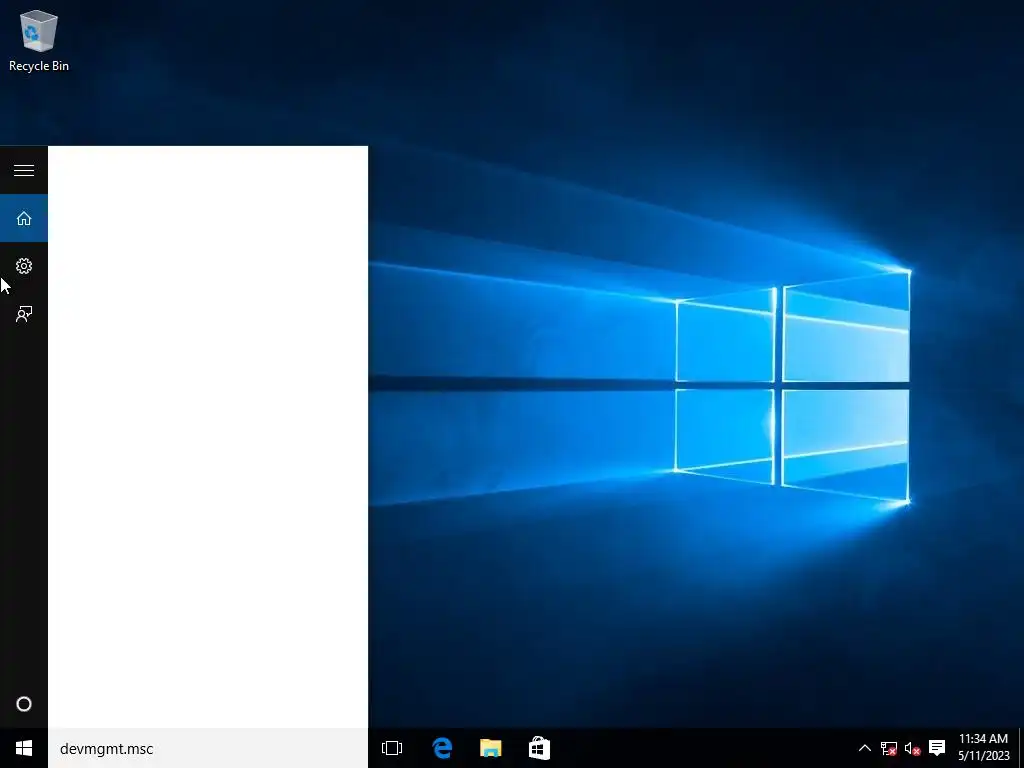Select the Home icon in search sidebar
The width and height of the screenshot is (1024, 768).
[24, 218]
